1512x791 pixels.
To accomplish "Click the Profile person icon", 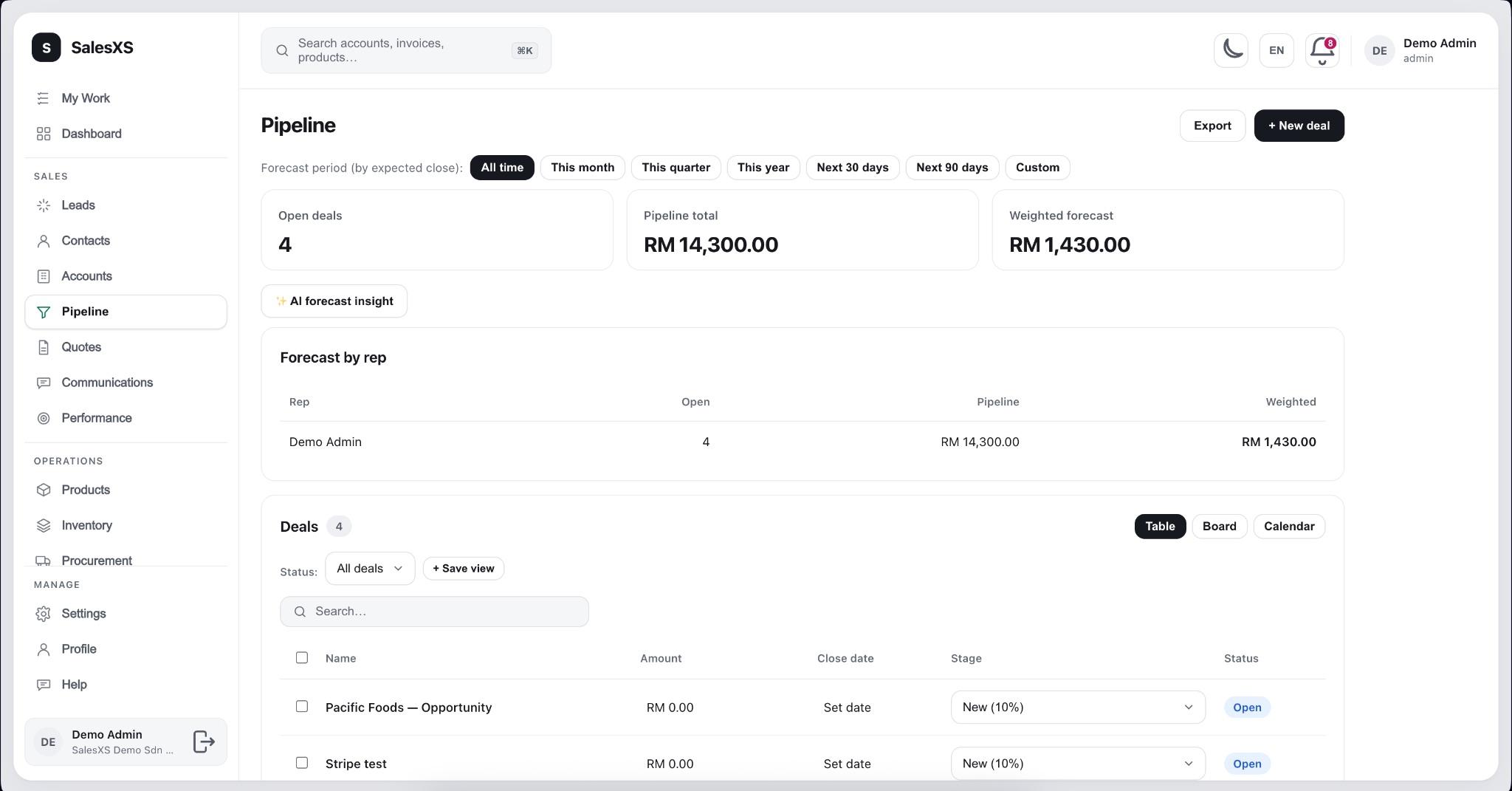I will tap(44, 649).
